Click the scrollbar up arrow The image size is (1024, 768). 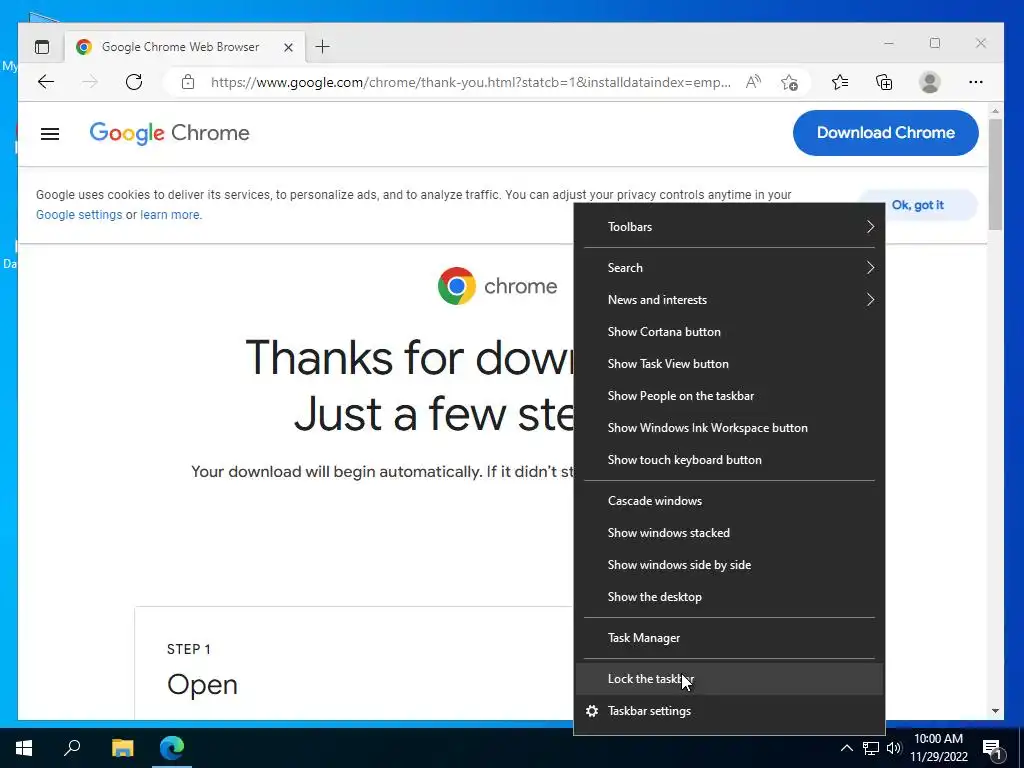click(x=995, y=111)
